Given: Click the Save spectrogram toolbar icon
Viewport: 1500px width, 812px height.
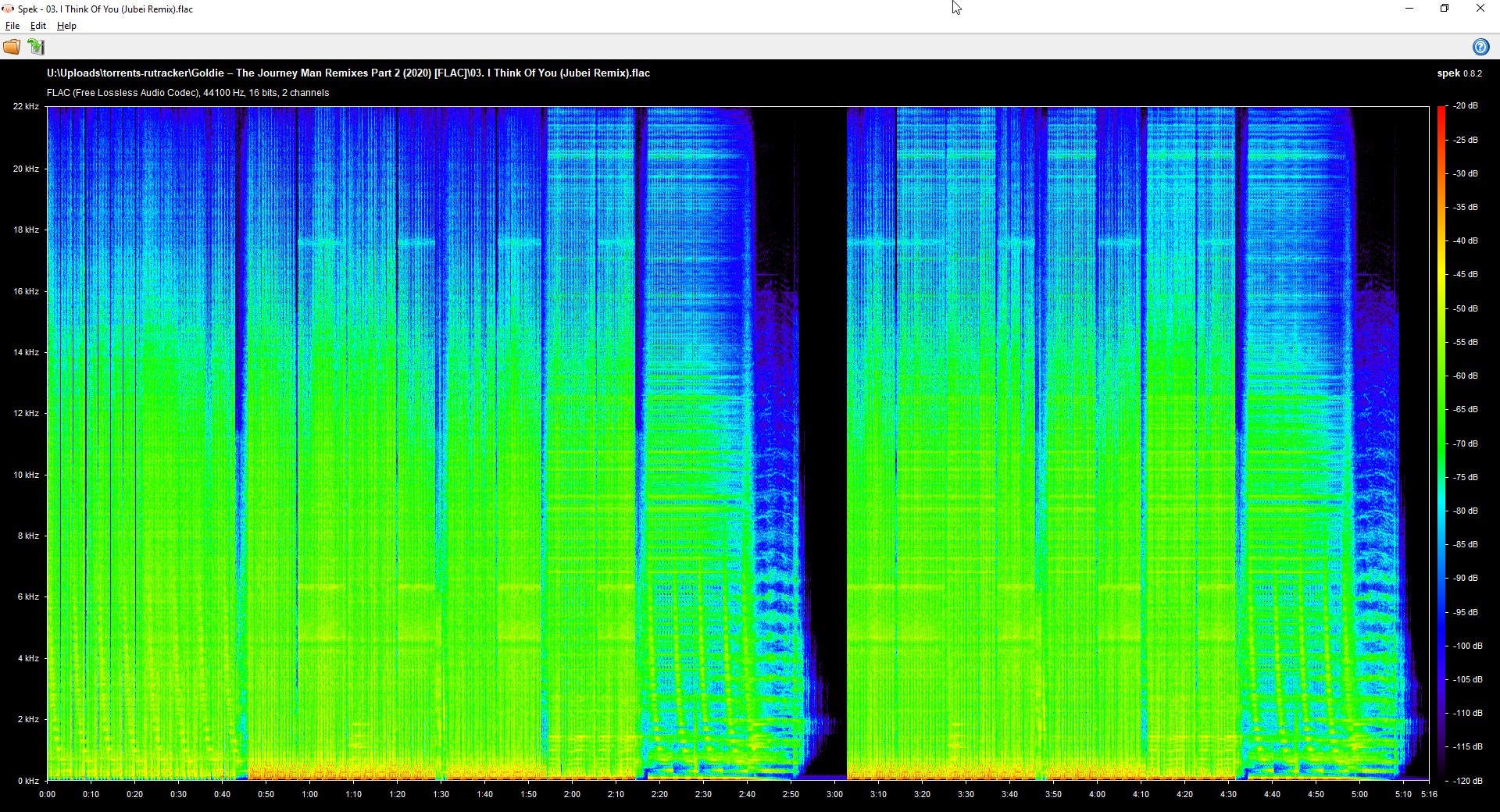Looking at the screenshot, I should 36,47.
